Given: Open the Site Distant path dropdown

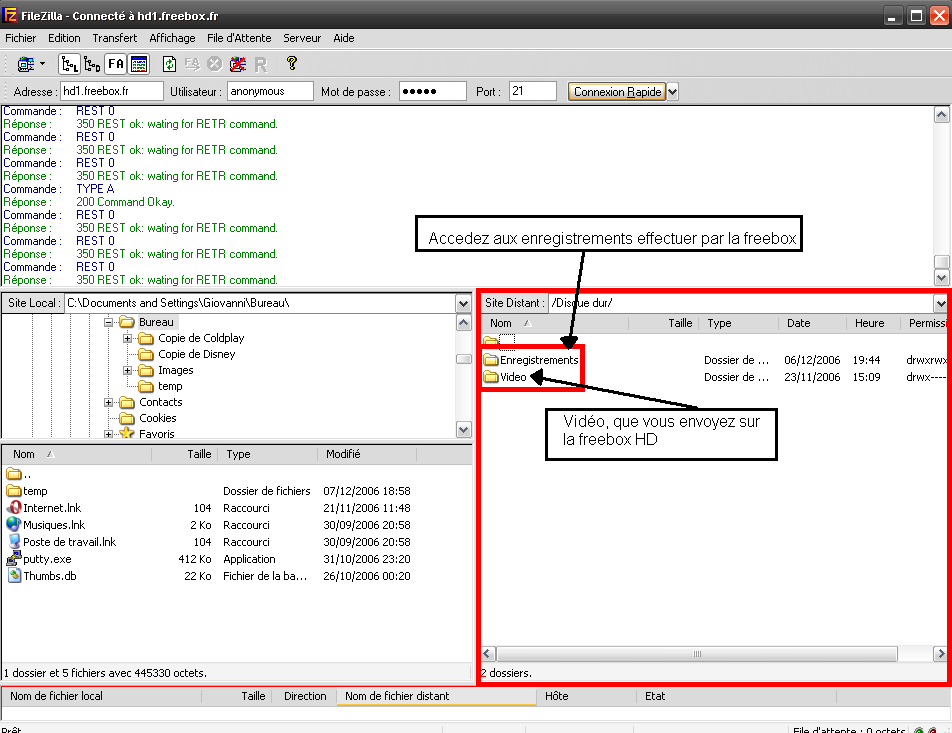Looking at the screenshot, I should point(940,303).
